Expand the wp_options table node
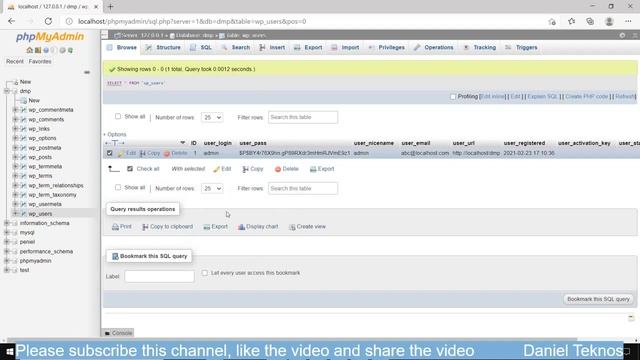Viewport: 640px width, 360px height. click(15, 138)
